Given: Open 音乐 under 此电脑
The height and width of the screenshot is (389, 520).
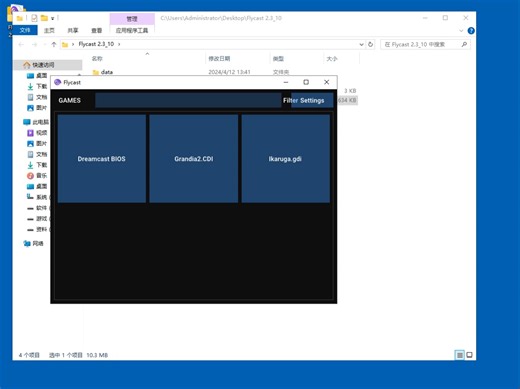Looking at the screenshot, I should (x=42, y=175).
